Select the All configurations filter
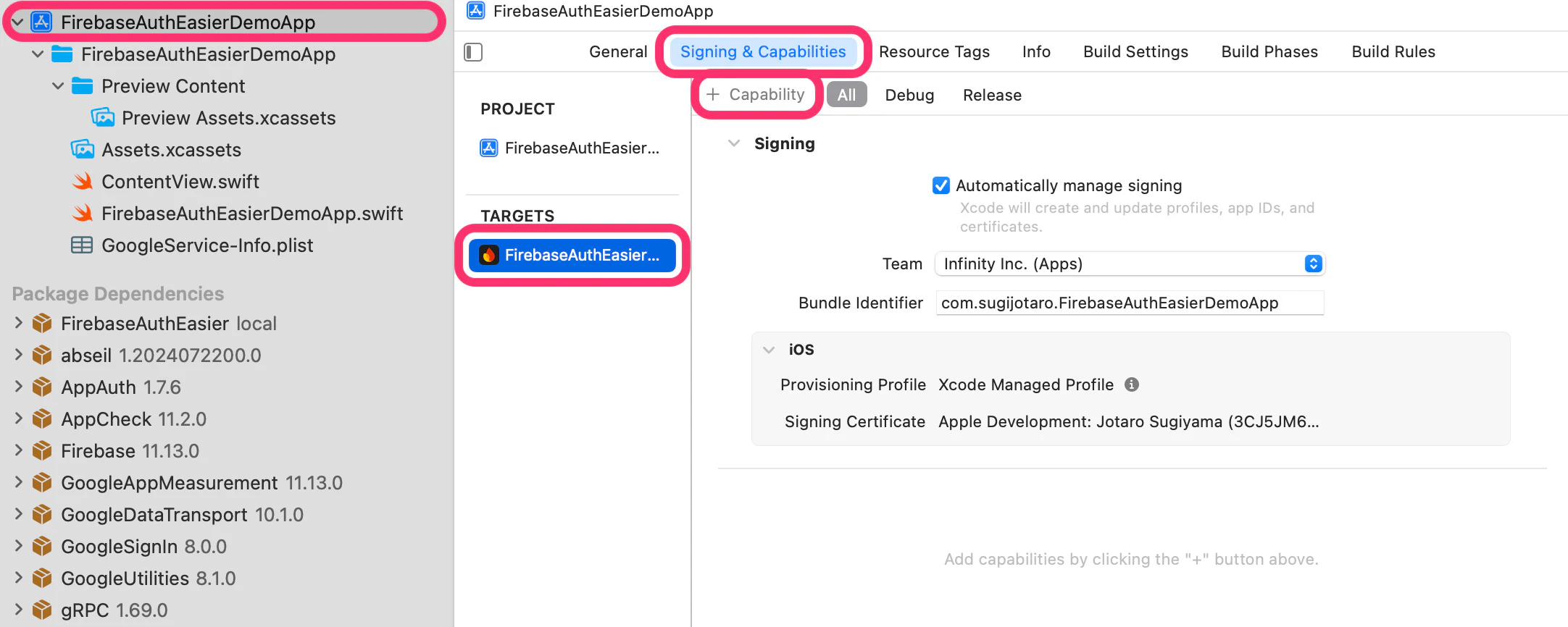Viewport: 1568px width, 627px height. point(846,95)
